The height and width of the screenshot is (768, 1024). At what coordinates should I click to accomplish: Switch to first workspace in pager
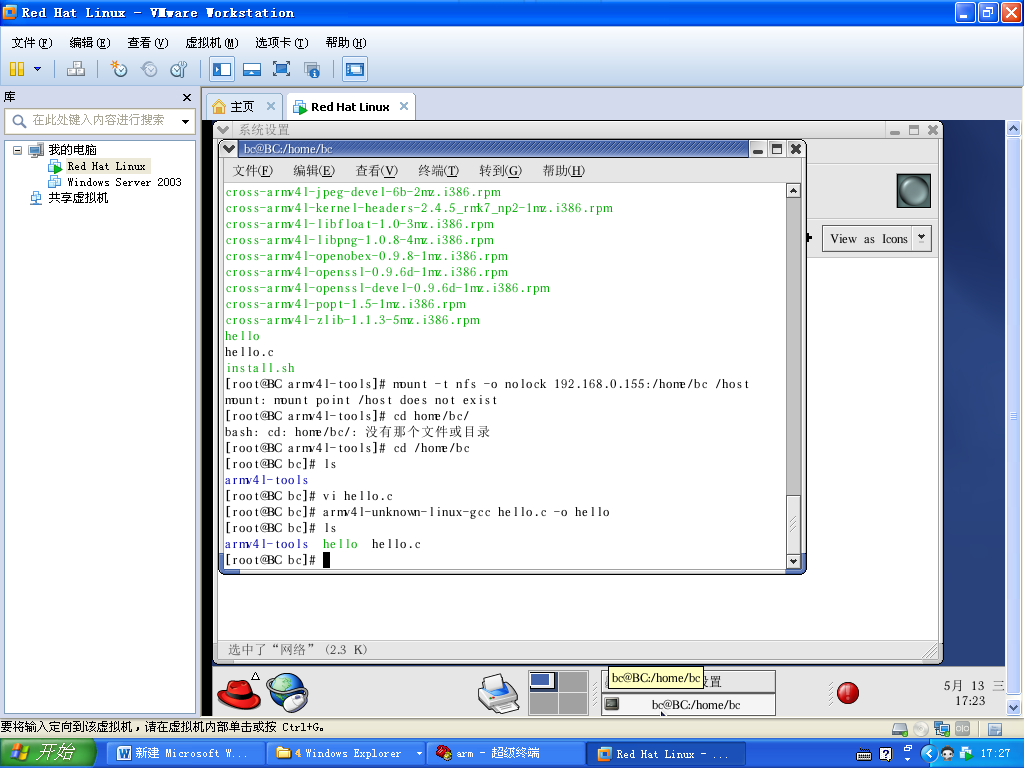pos(543,681)
